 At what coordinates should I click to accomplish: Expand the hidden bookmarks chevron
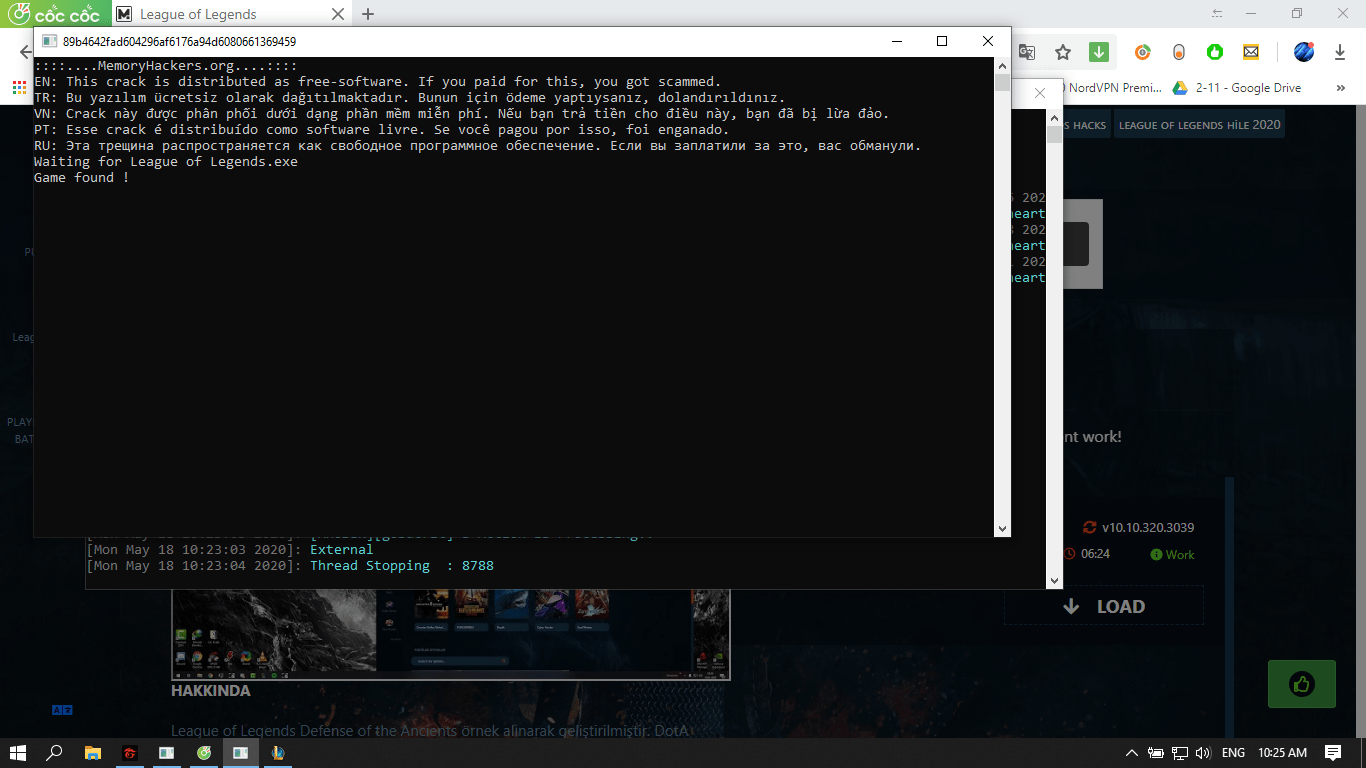[1340, 88]
